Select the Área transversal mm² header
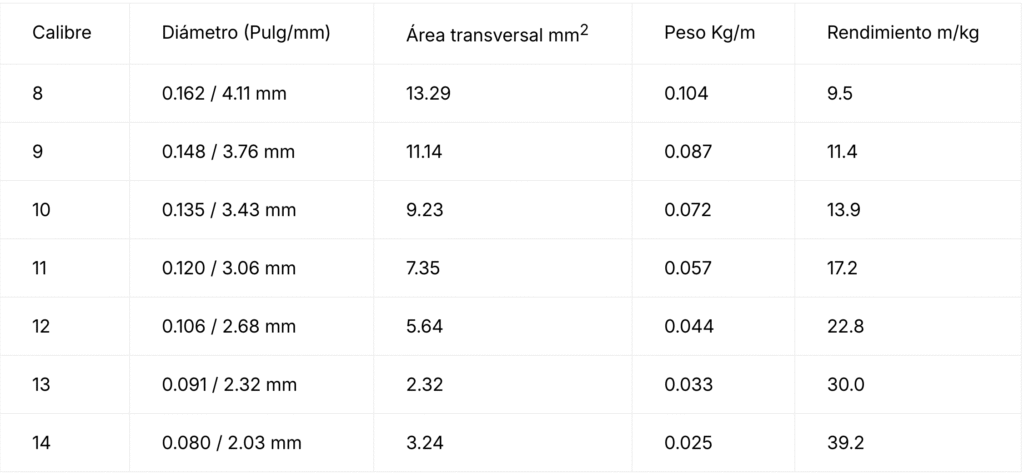The height and width of the screenshot is (475, 1024). tap(497, 33)
